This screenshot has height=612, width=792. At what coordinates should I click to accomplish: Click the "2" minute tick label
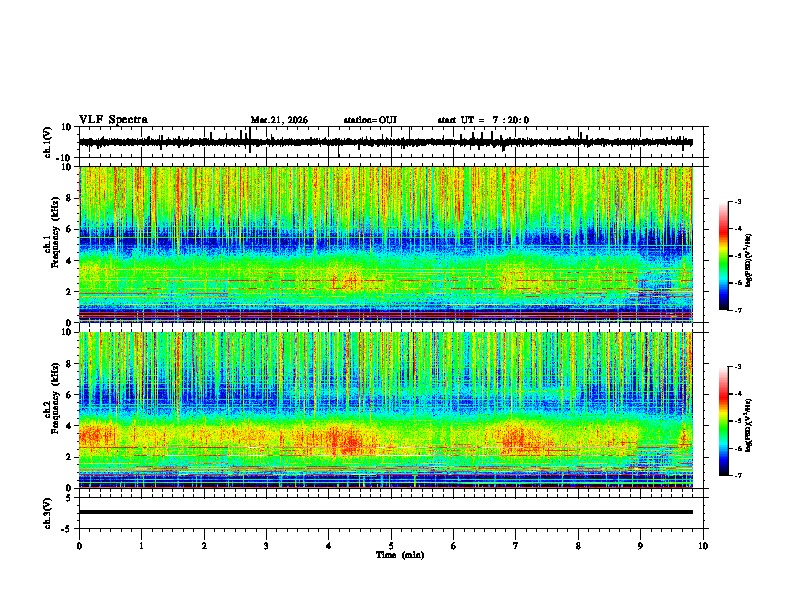[204, 546]
